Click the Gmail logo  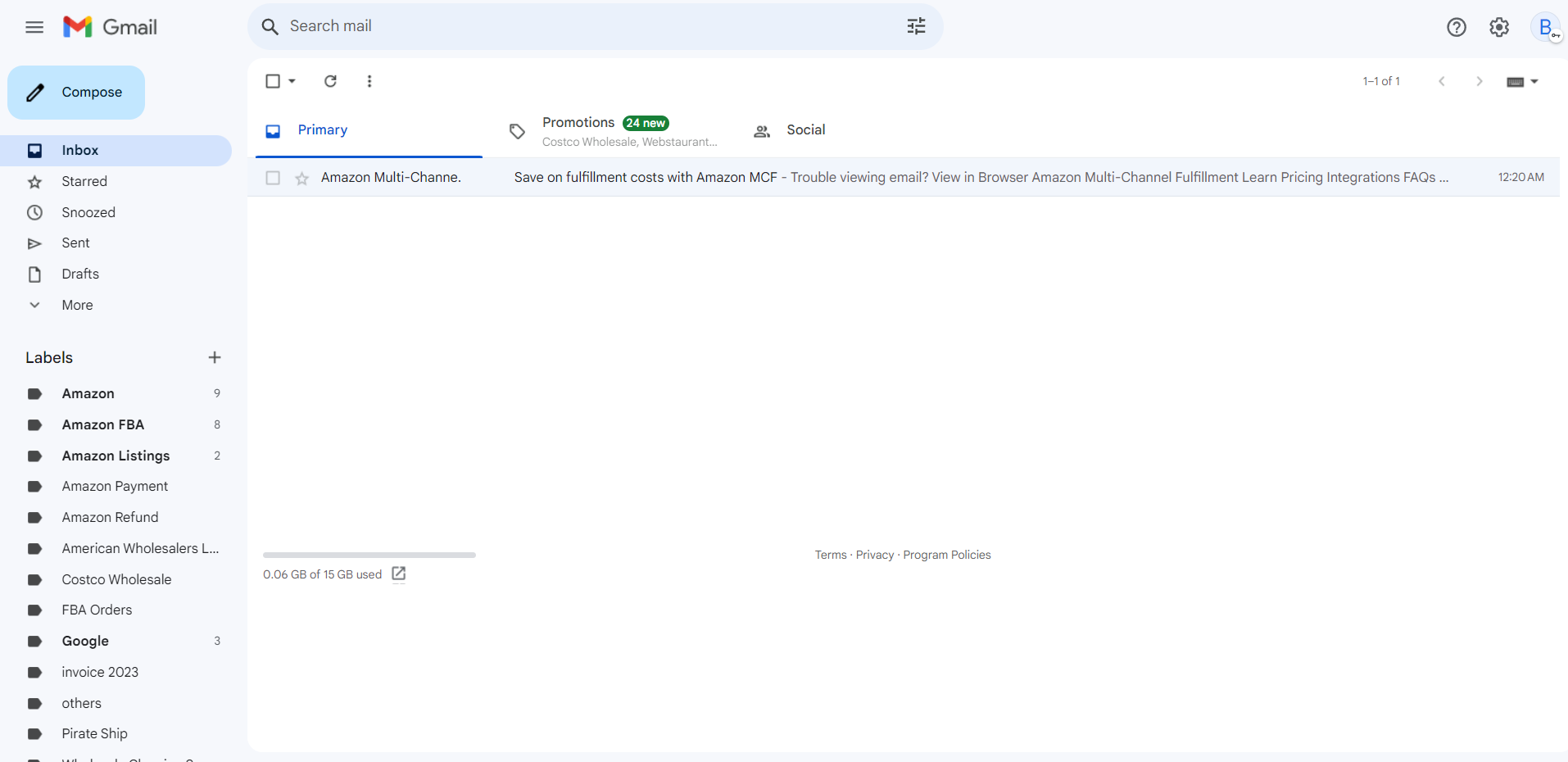110,27
